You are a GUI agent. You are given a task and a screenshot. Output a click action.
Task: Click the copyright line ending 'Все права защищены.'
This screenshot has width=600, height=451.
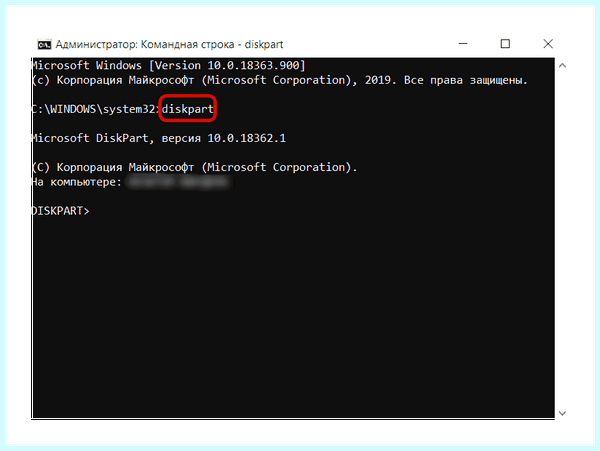pyautogui.click(x=279, y=80)
